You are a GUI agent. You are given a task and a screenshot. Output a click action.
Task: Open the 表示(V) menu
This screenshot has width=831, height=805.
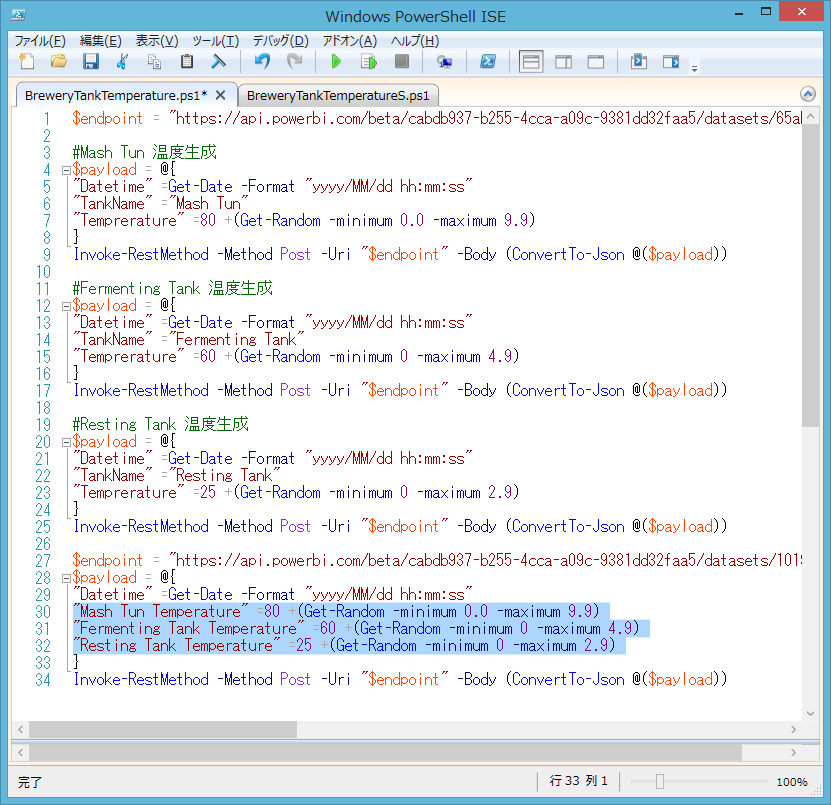click(x=157, y=41)
